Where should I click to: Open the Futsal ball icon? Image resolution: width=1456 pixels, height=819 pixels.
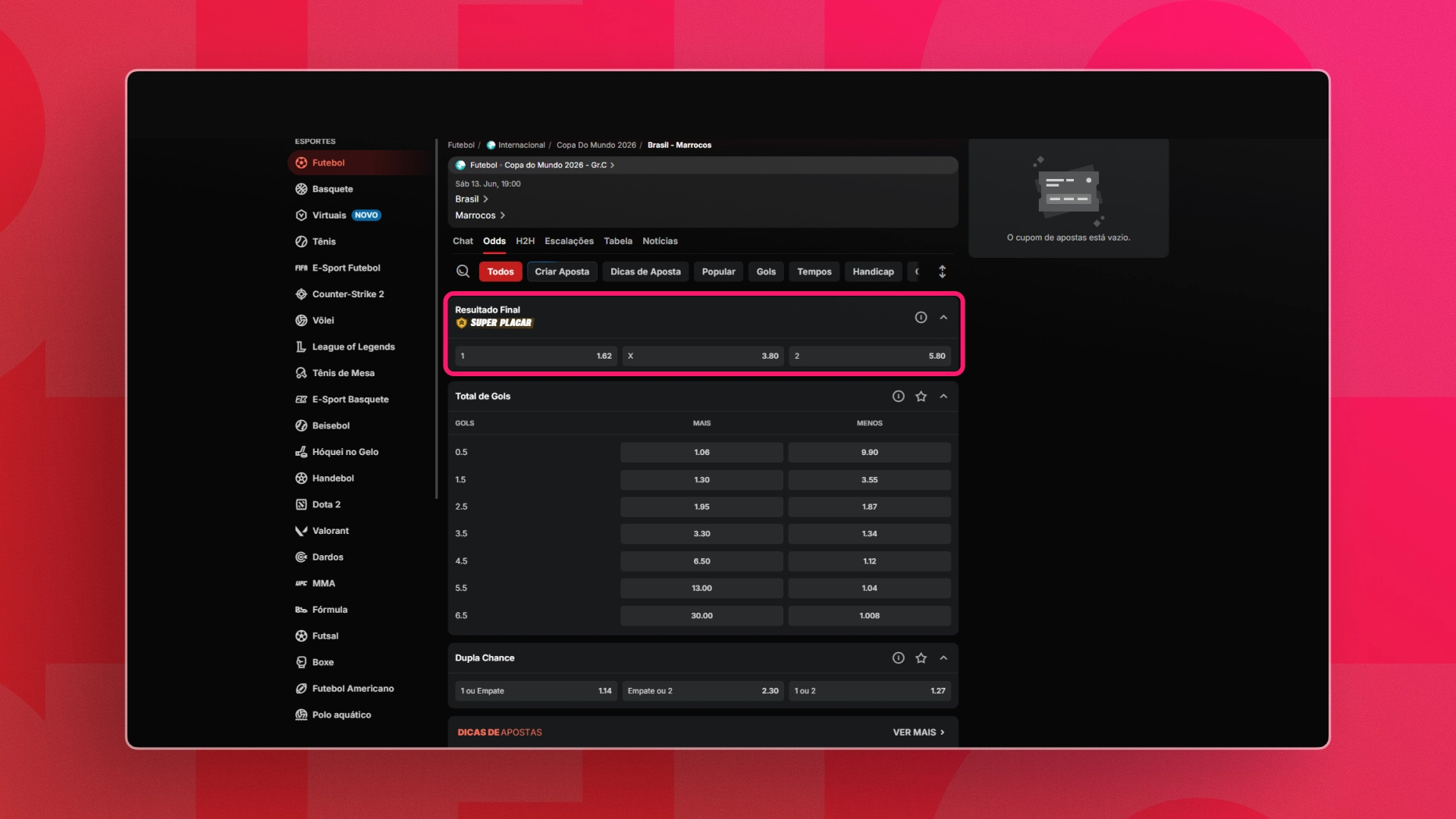301,636
